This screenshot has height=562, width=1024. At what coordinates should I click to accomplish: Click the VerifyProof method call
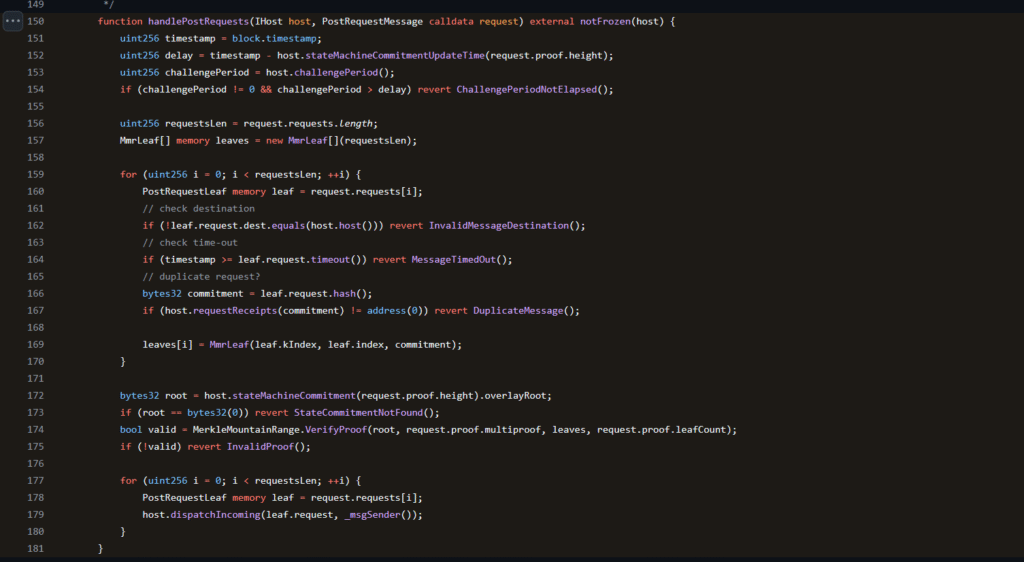pyautogui.click(x=336, y=429)
